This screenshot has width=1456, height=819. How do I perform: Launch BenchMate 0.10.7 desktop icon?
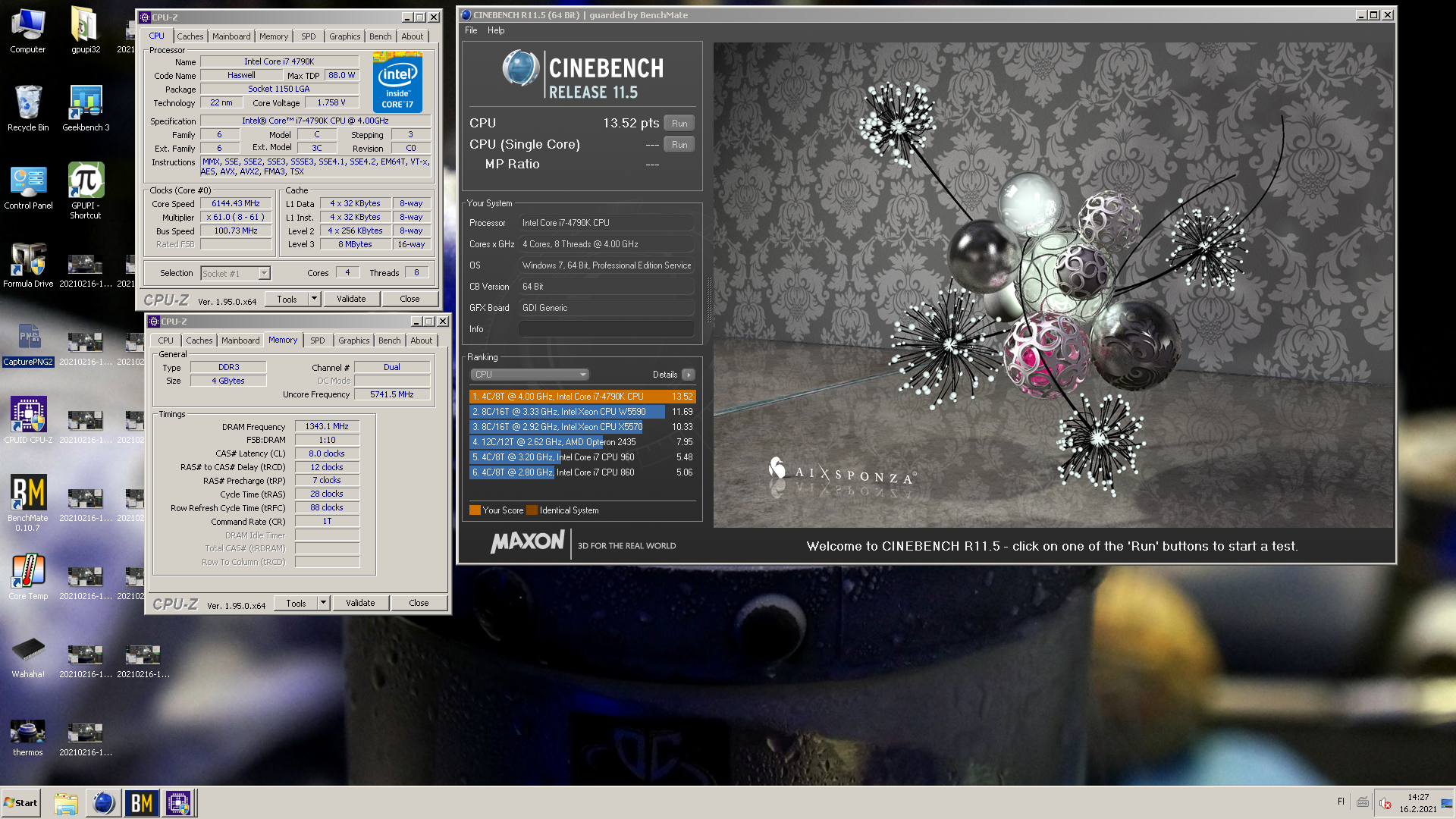pyautogui.click(x=28, y=504)
